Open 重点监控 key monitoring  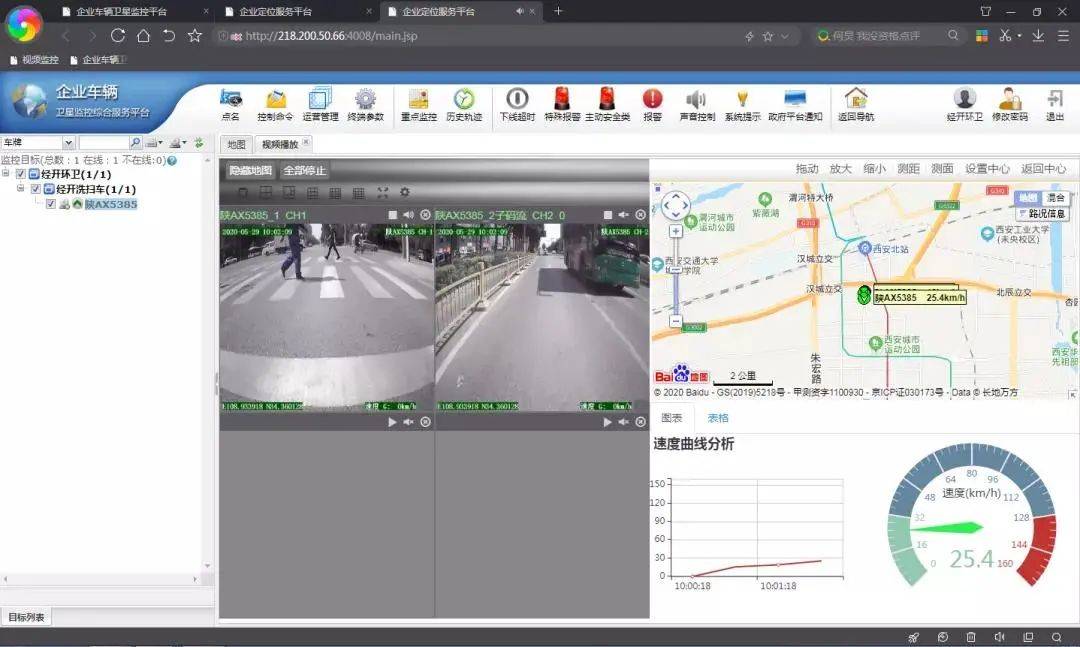point(418,100)
